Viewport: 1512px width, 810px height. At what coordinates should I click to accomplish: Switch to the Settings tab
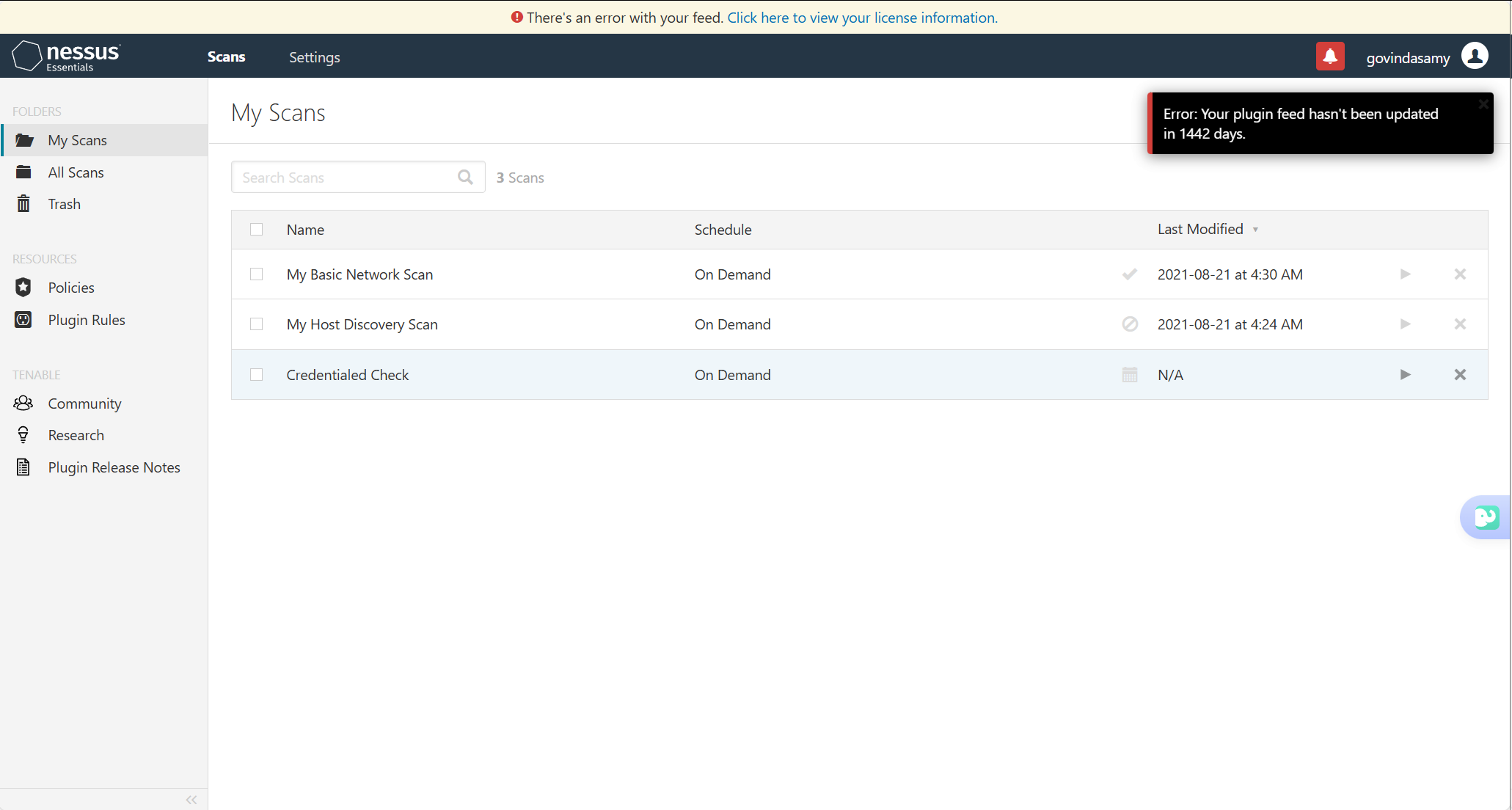pyautogui.click(x=314, y=57)
